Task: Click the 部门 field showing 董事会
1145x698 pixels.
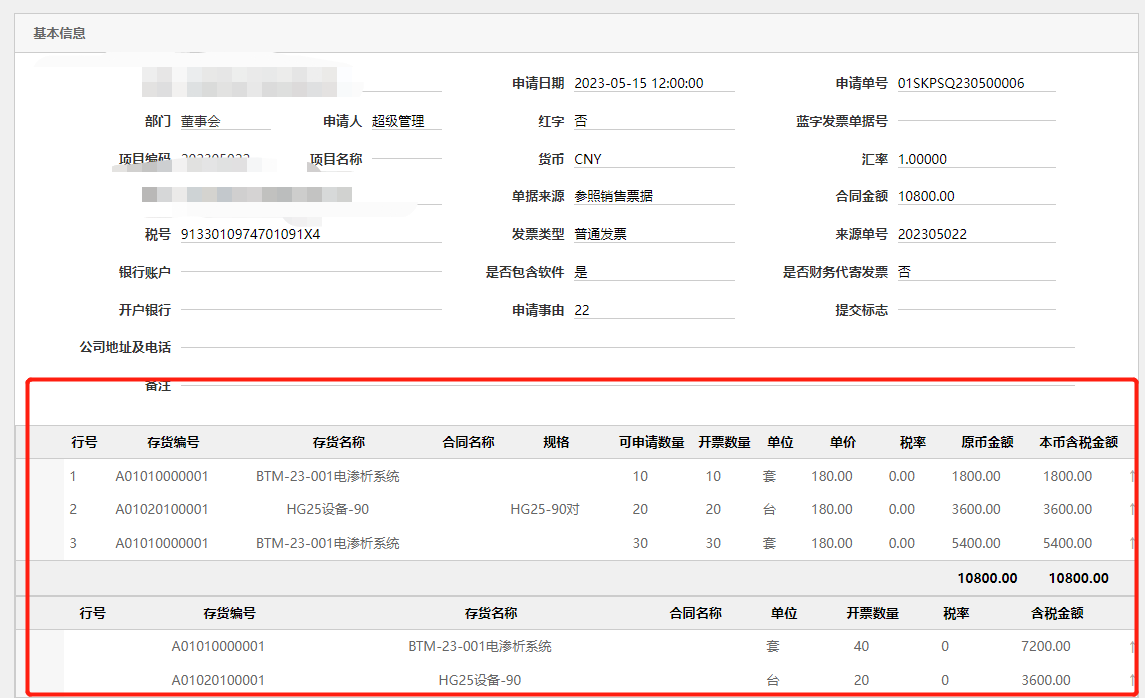Action: pyautogui.click(x=225, y=121)
